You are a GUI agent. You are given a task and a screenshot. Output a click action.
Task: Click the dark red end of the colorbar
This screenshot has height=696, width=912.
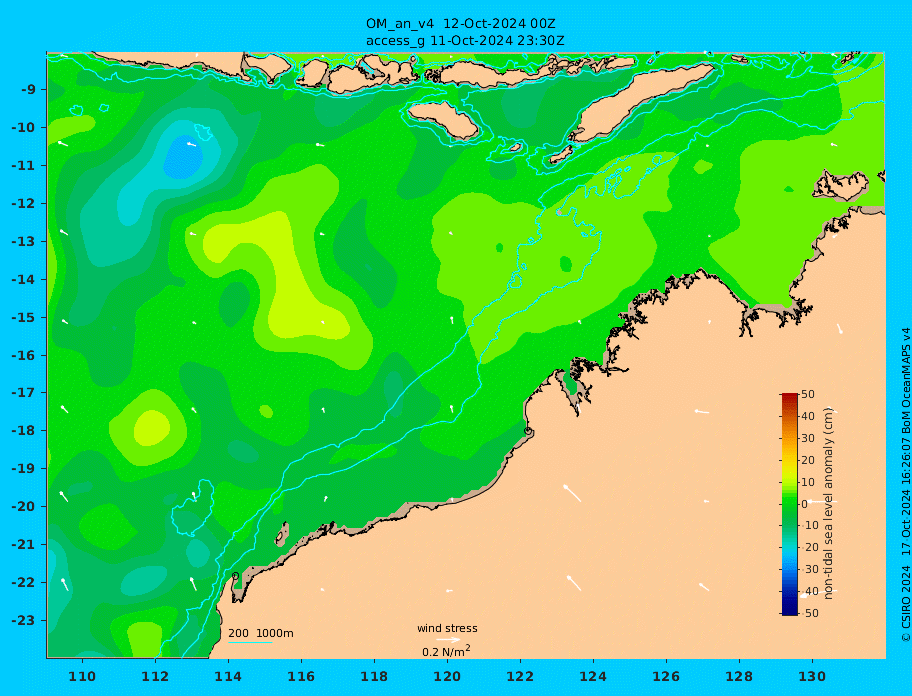789,397
